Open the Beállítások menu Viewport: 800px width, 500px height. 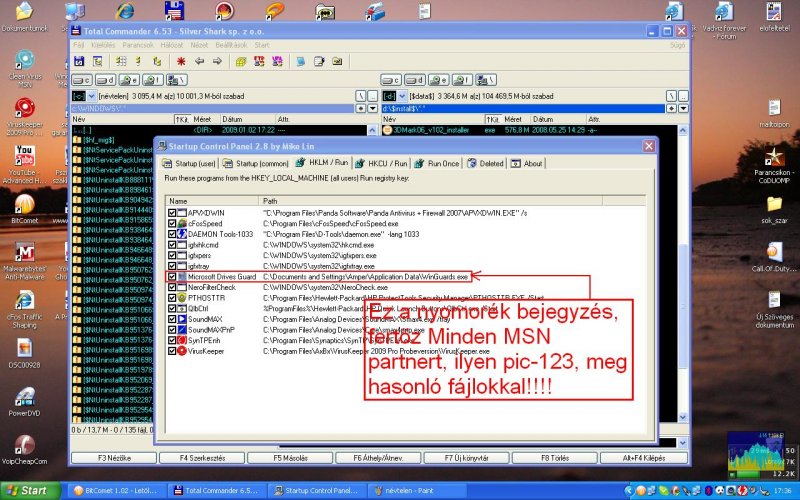click(231, 45)
